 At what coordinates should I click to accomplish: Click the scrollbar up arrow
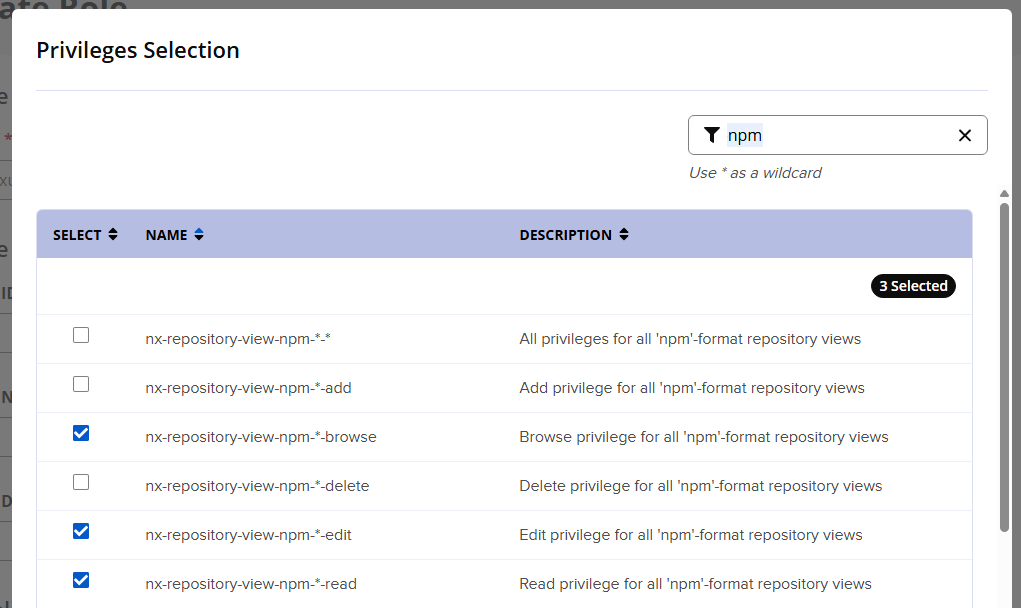[1004, 194]
